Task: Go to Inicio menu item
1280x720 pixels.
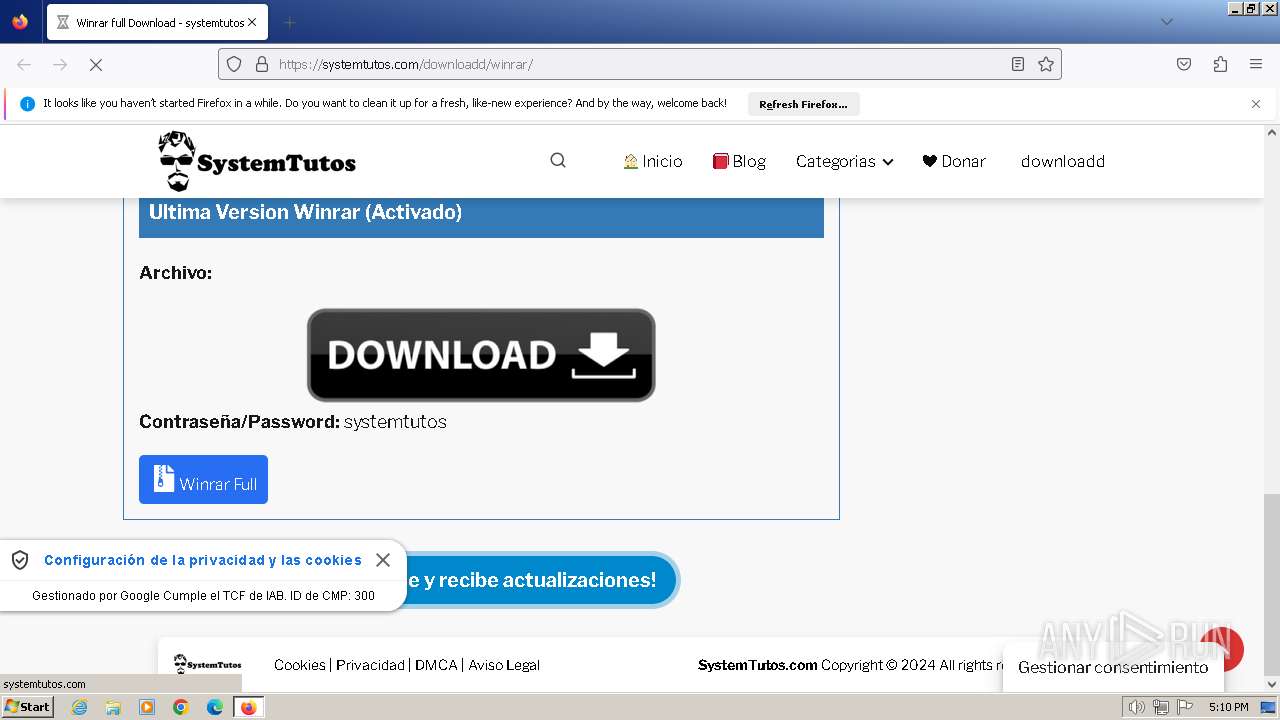Action: 652,161
